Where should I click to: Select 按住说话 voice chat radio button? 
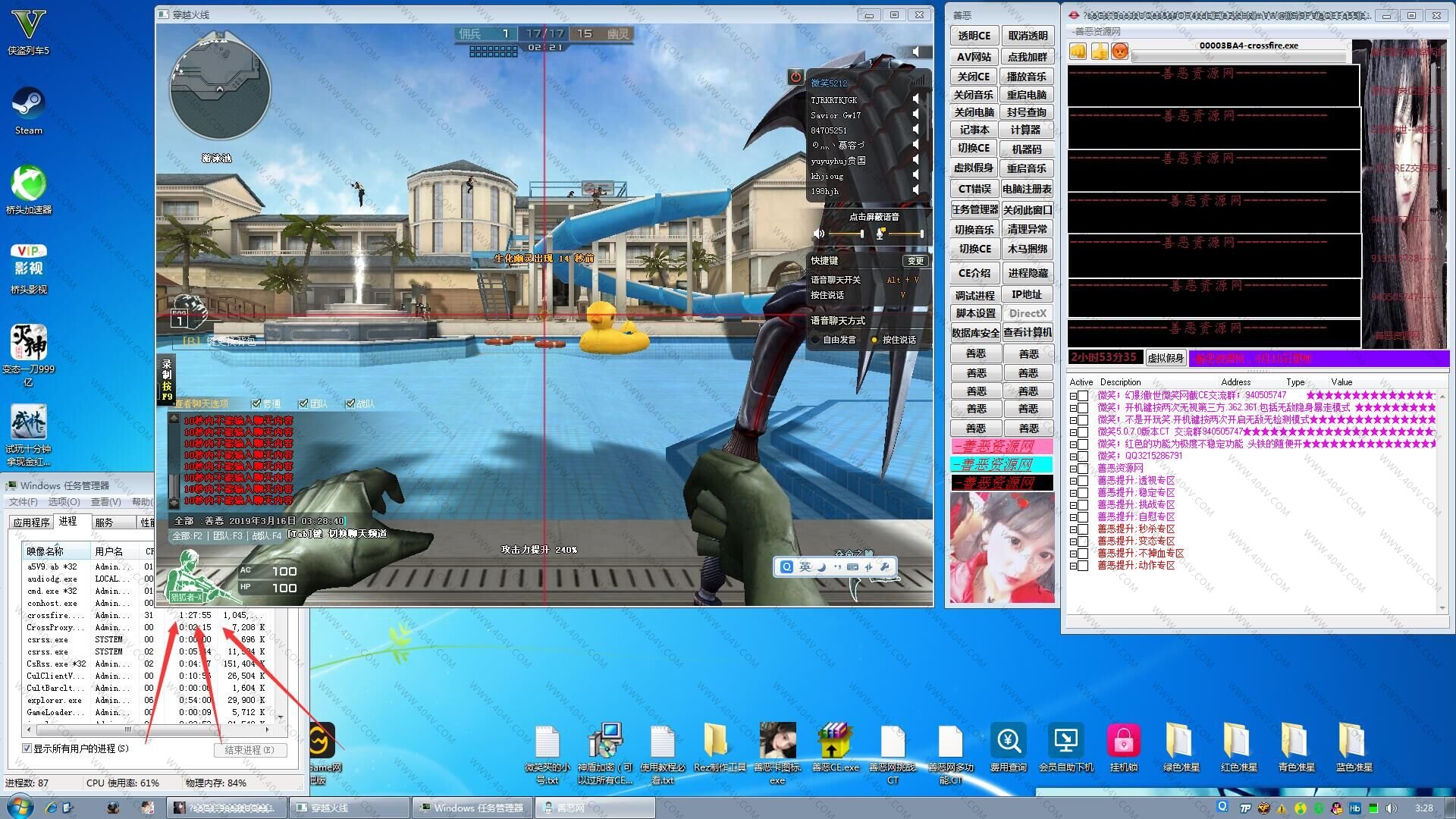pos(874,340)
